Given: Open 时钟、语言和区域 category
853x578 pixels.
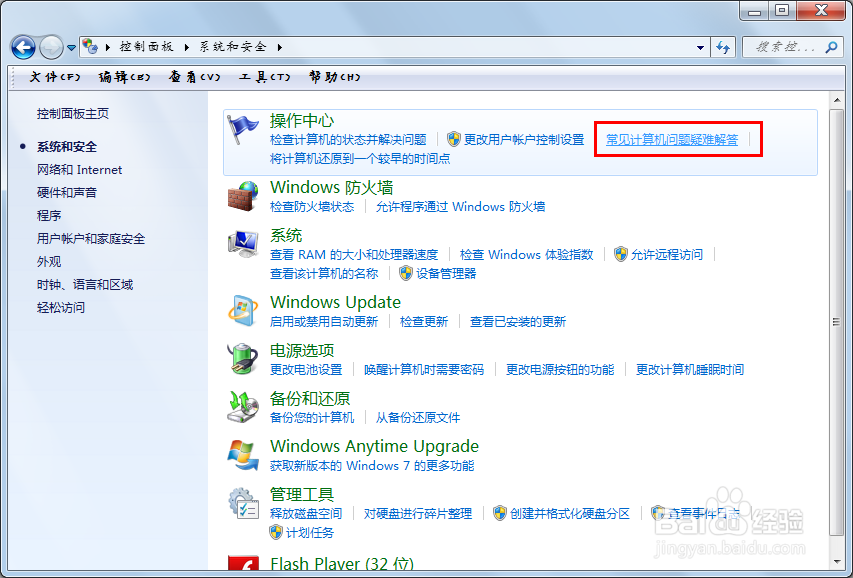Looking at the screenshot, I should tap(85, 285).
